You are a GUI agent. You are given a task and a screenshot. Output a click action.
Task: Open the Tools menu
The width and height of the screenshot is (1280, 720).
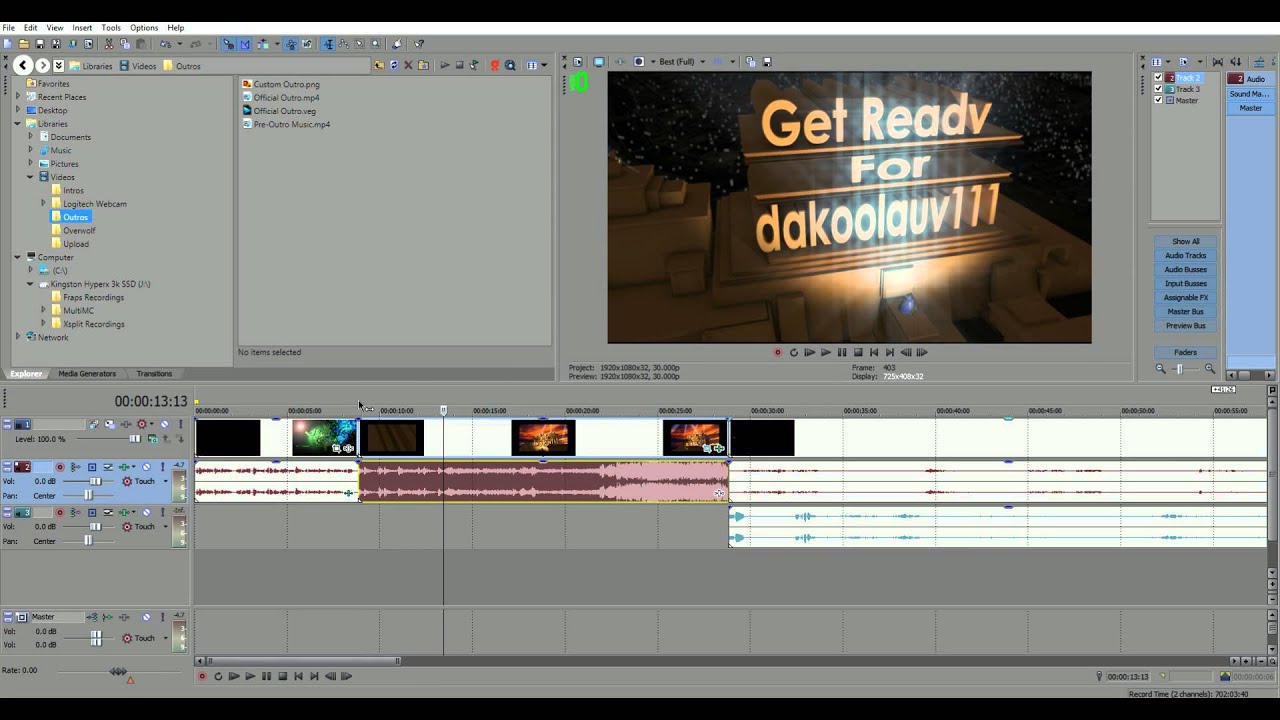tap(111, 28)
